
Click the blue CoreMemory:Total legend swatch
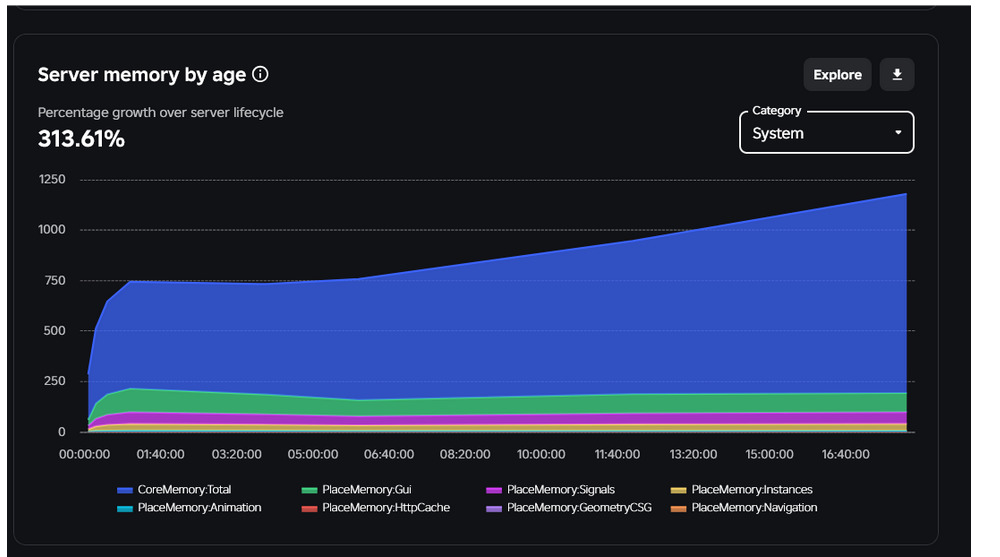tap(125, 490)
